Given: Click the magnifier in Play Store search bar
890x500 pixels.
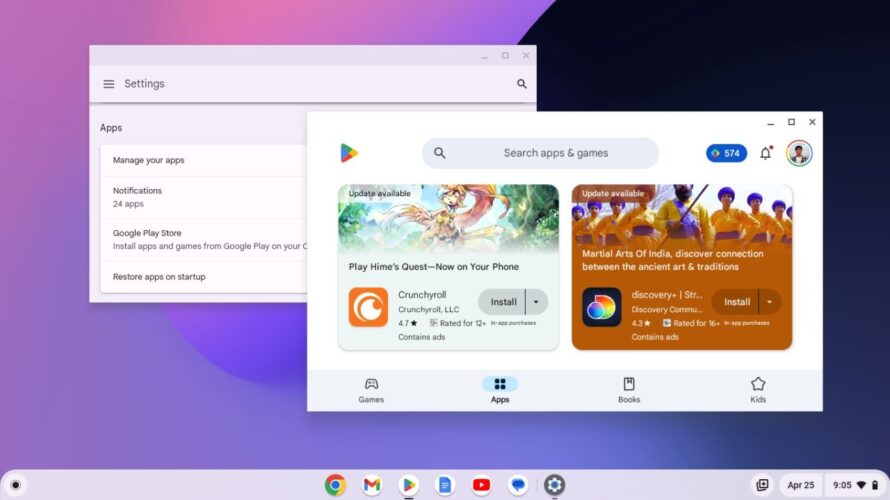Looking at the screenshot, I should pos(439,153).
